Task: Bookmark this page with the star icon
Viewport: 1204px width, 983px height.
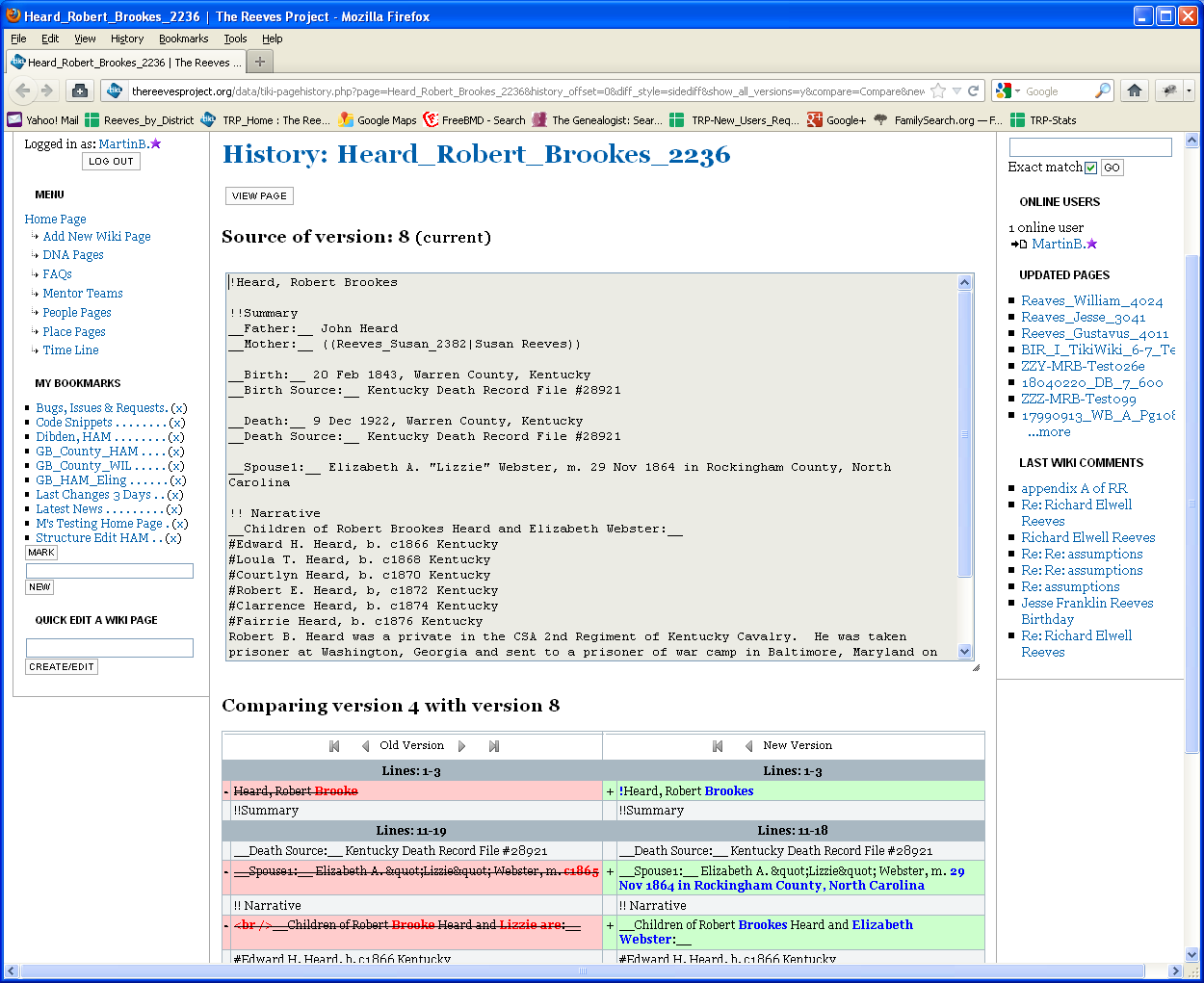Action: [x=939, y=91]
